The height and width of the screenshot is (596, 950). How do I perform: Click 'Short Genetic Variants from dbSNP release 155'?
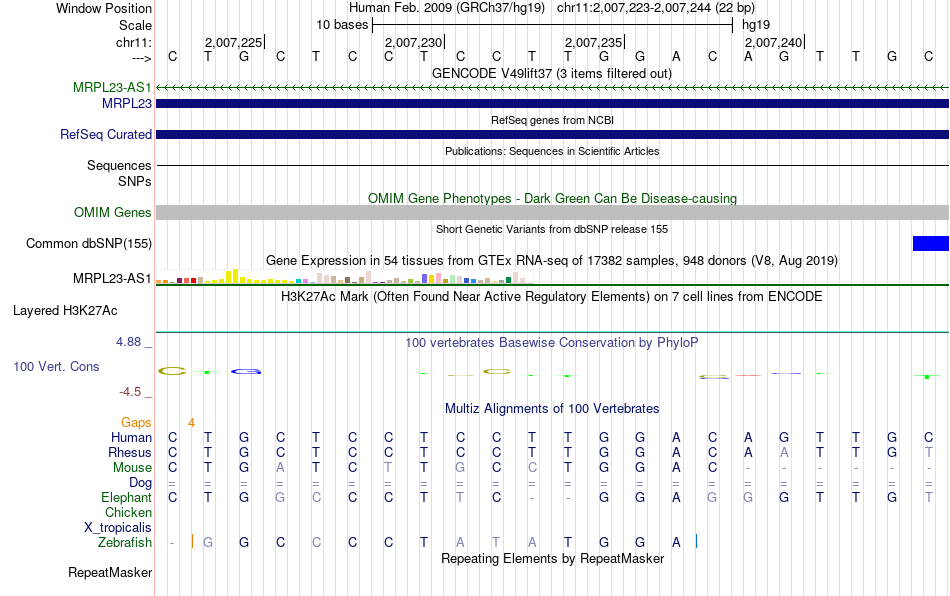pos(552,230)
